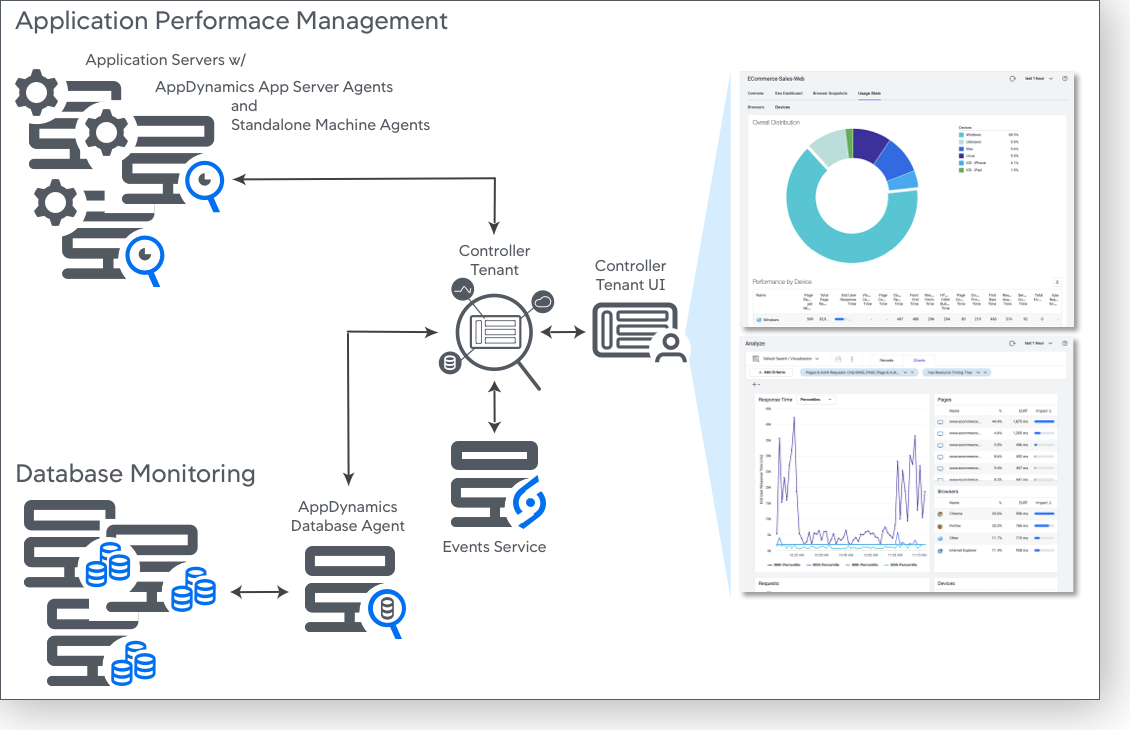This screenshot has width=1130, height=730.
Task: Click the Events Service server icon
Action: (497, 485)
